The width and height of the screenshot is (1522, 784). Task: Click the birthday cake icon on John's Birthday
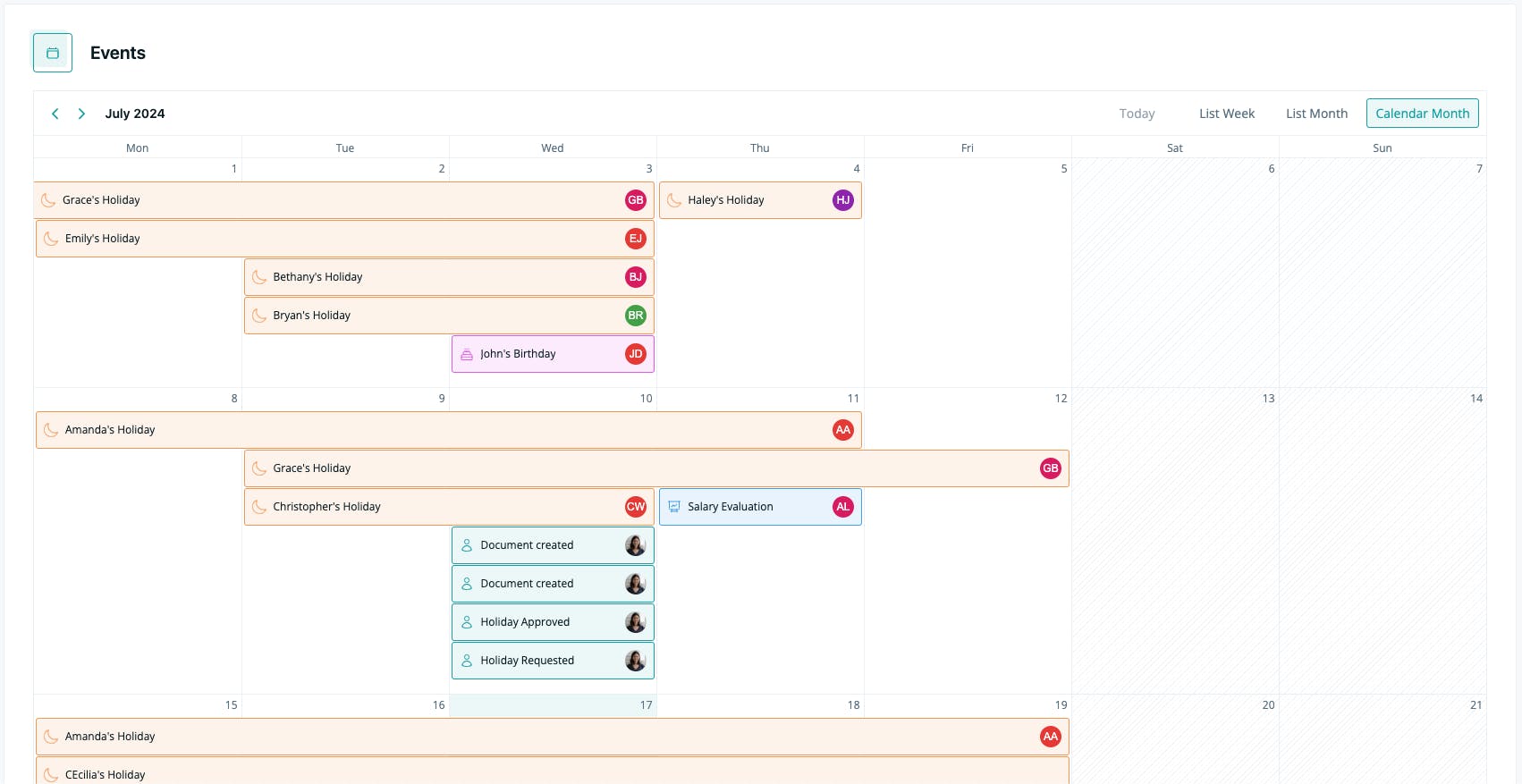coord(467,354)
